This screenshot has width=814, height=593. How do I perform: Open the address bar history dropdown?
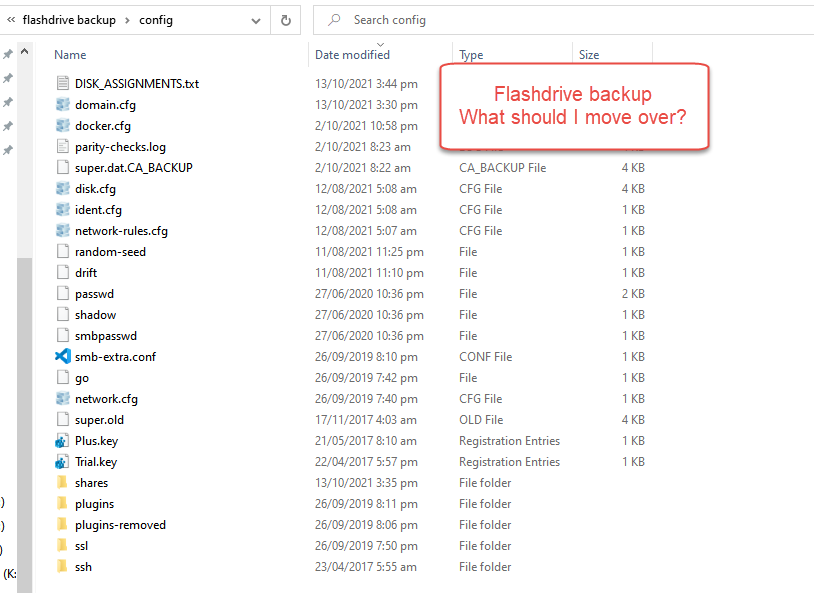pos(256,21)
